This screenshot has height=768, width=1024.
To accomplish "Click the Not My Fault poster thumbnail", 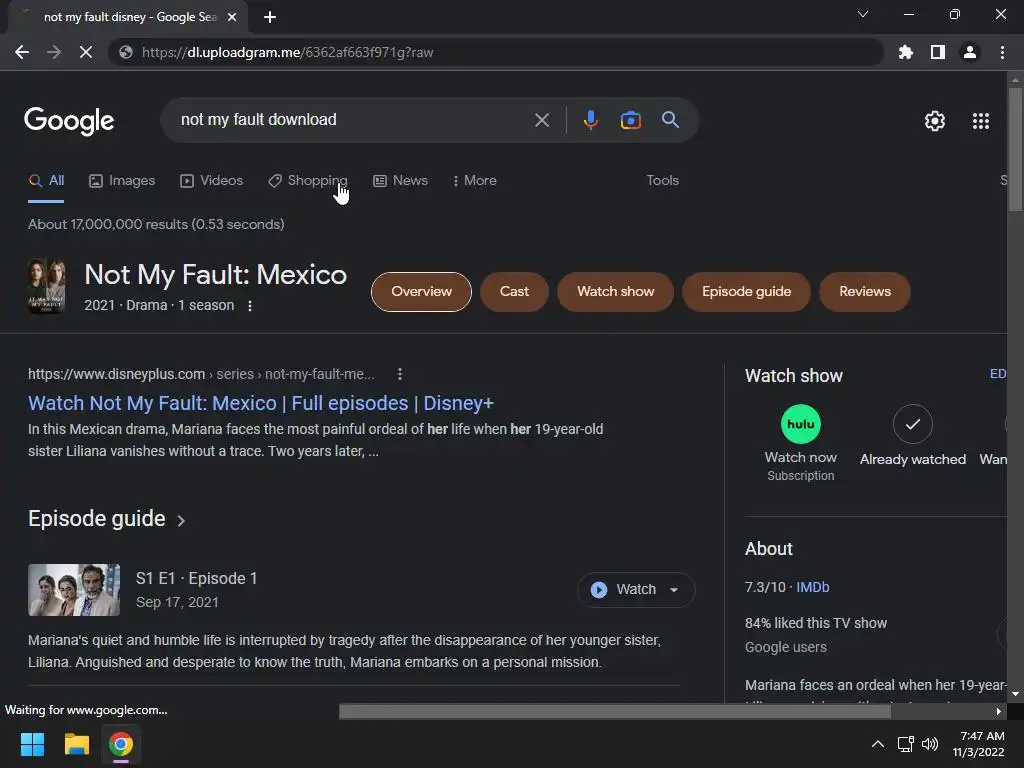I will coord(46,286).
